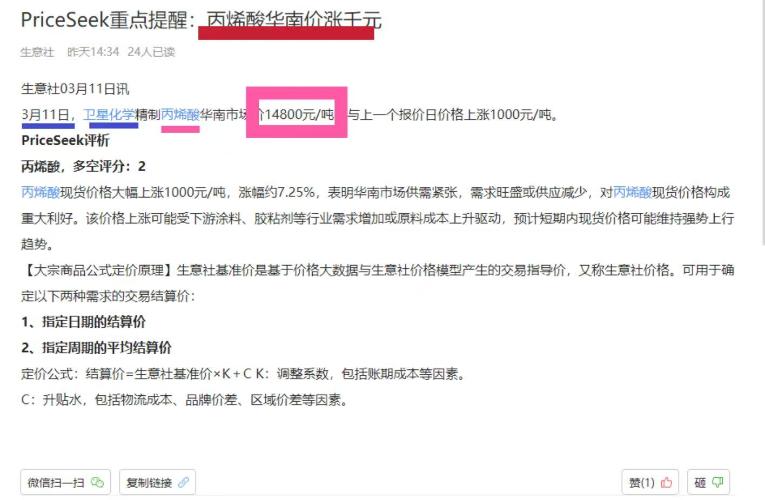Image resolution: width=765 pixels, height=500 pixels.
Task: View the 24人已读 reader count
Action: point(151,52)
